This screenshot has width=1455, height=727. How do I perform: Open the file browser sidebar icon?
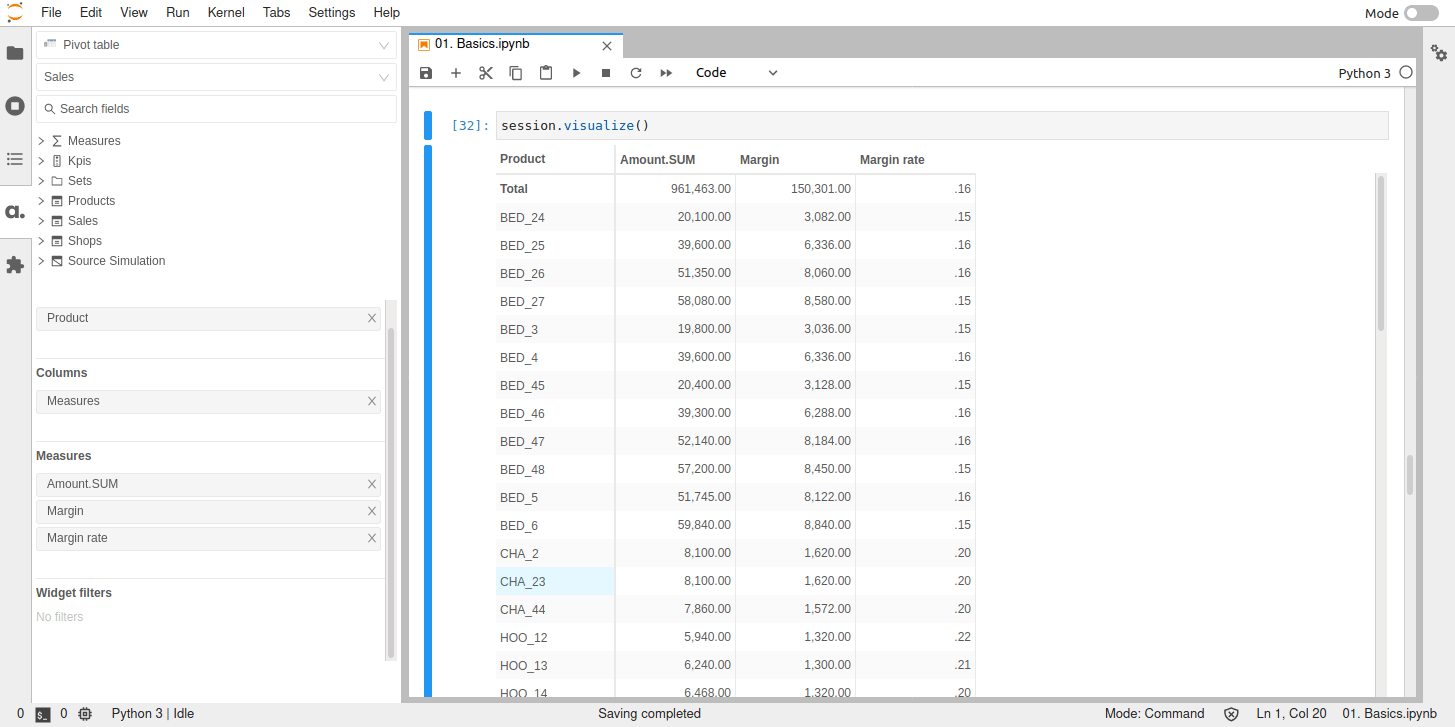click(x=15, y=53)
